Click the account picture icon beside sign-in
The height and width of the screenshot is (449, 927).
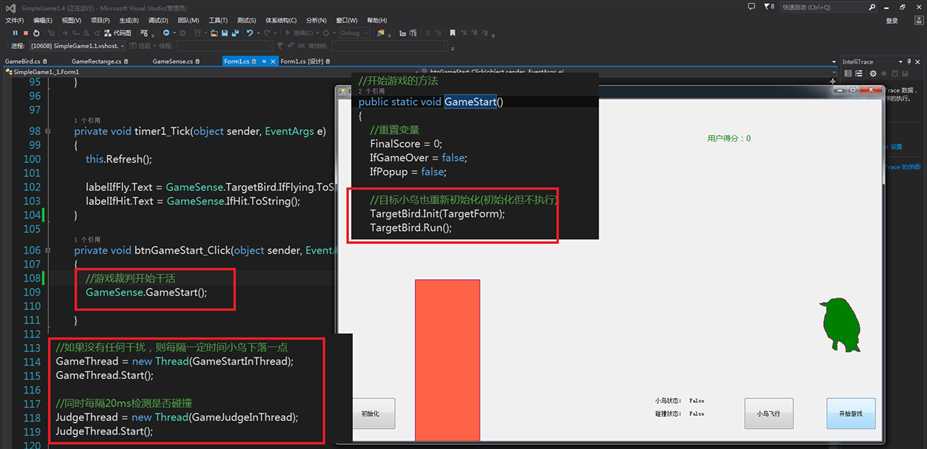click(919, 20)
